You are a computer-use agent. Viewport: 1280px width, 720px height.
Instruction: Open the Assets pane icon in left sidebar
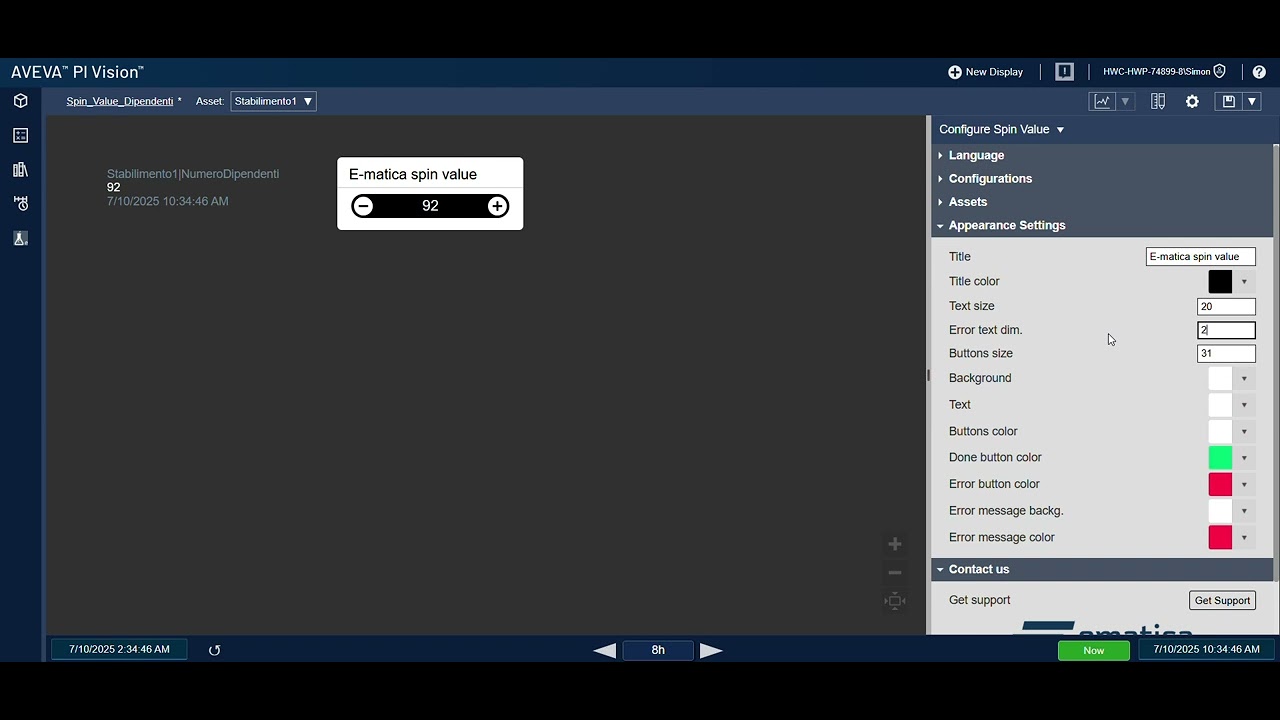click(x=20, y=101)
